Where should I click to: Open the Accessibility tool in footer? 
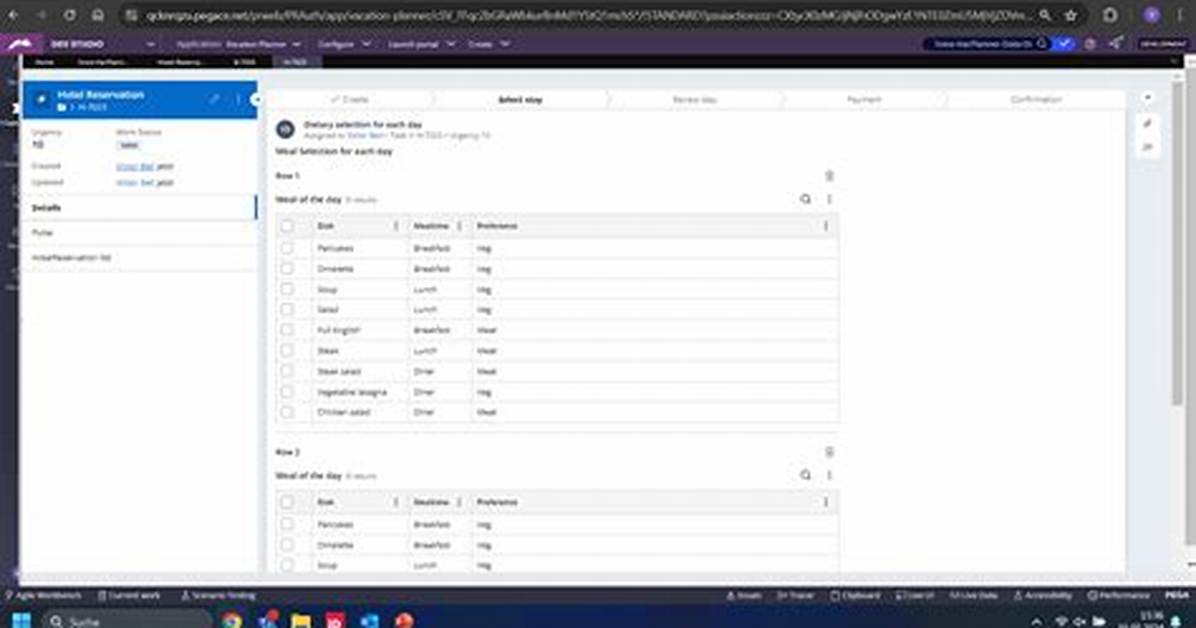pyautogui.click(x=1043, y=595)
